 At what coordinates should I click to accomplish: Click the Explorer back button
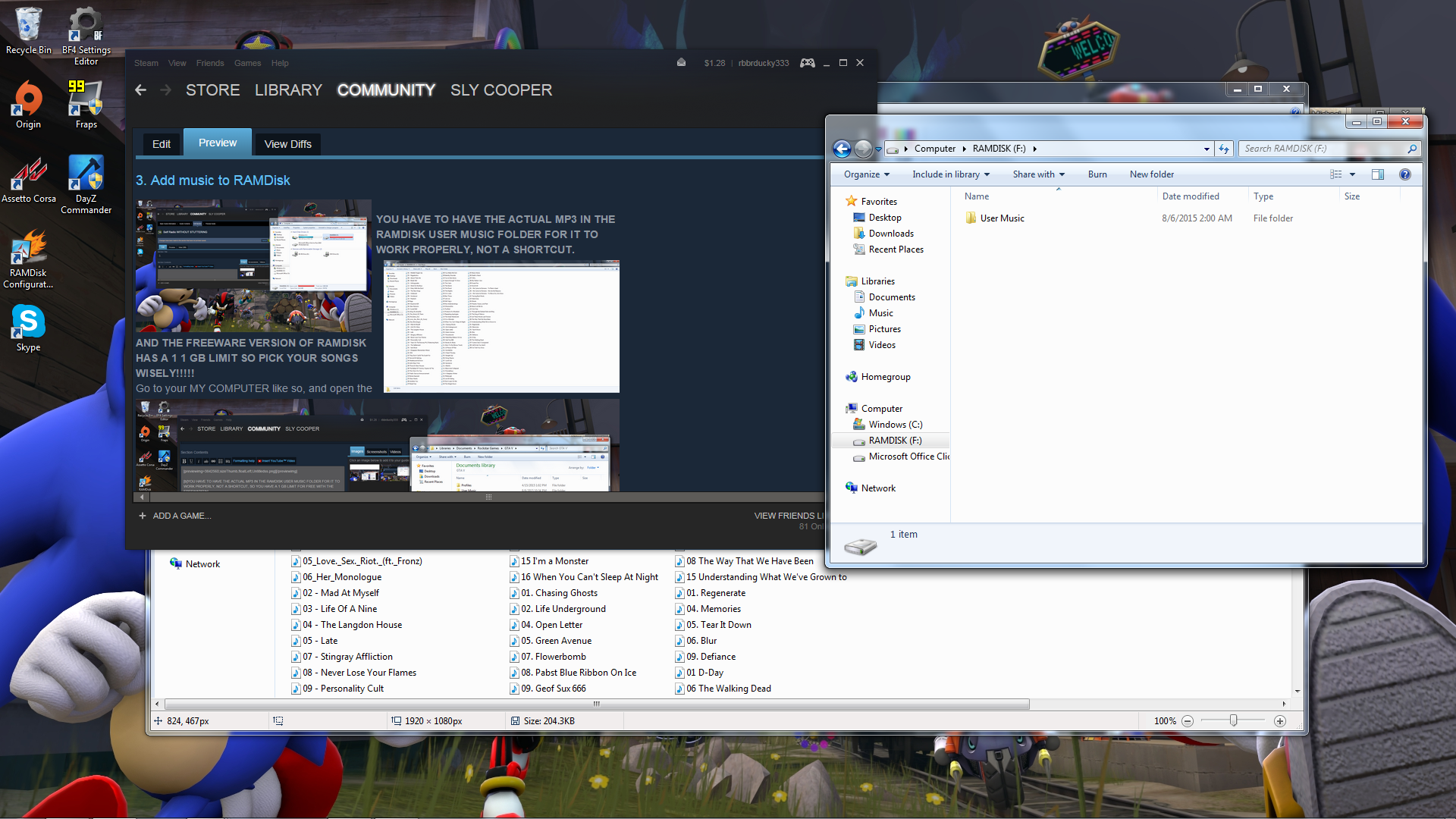842,149
